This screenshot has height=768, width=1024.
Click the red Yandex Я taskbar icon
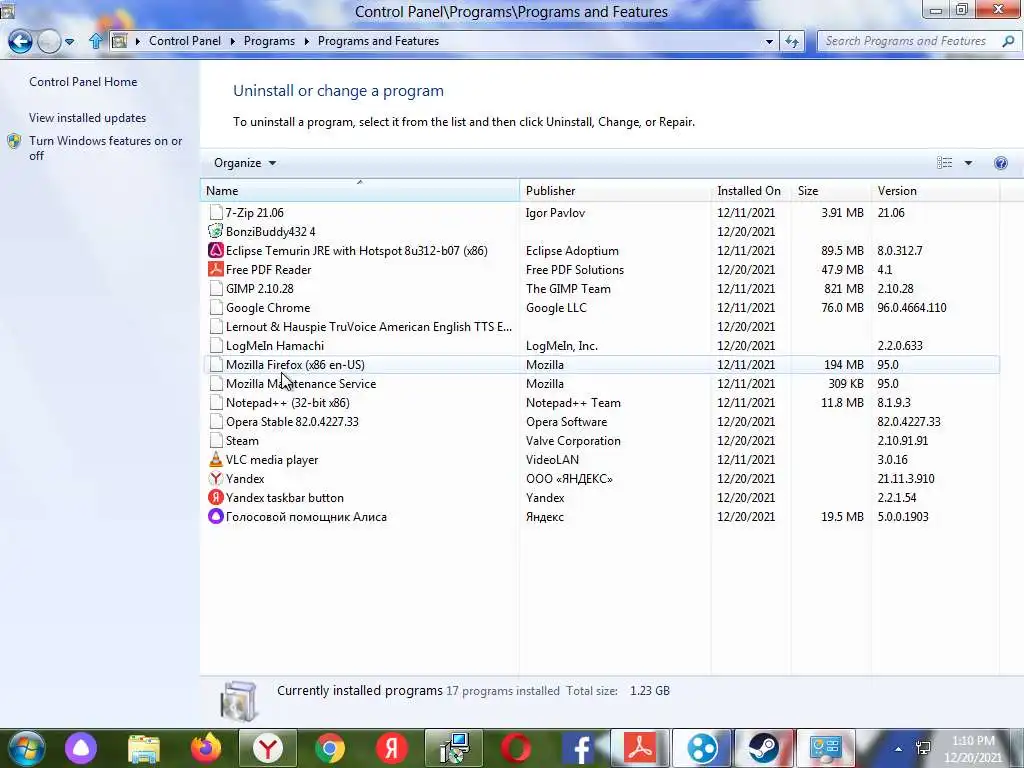point(392,748)
